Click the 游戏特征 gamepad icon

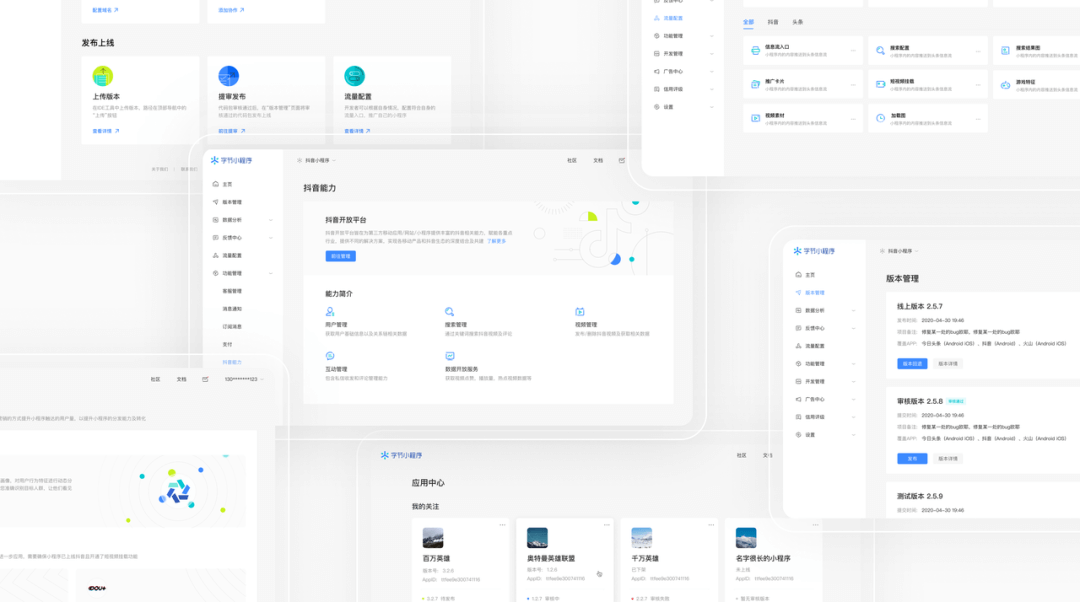1006,85
